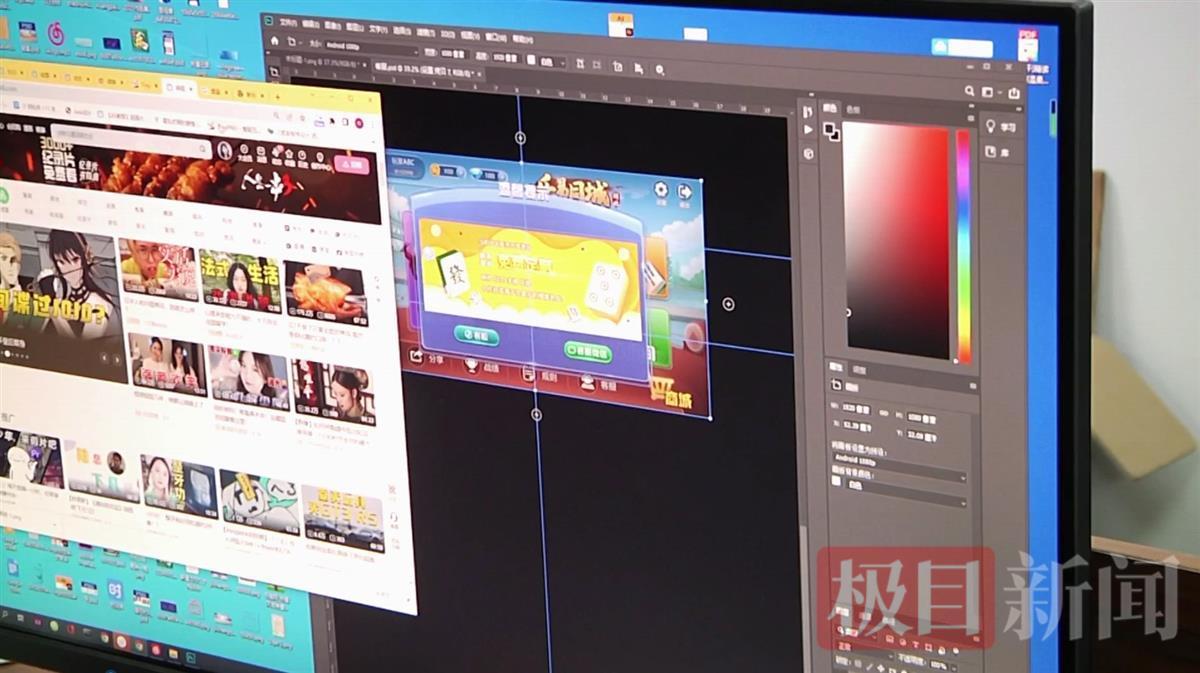Click the share icon at Photoshop's top right

[1014, 93]
